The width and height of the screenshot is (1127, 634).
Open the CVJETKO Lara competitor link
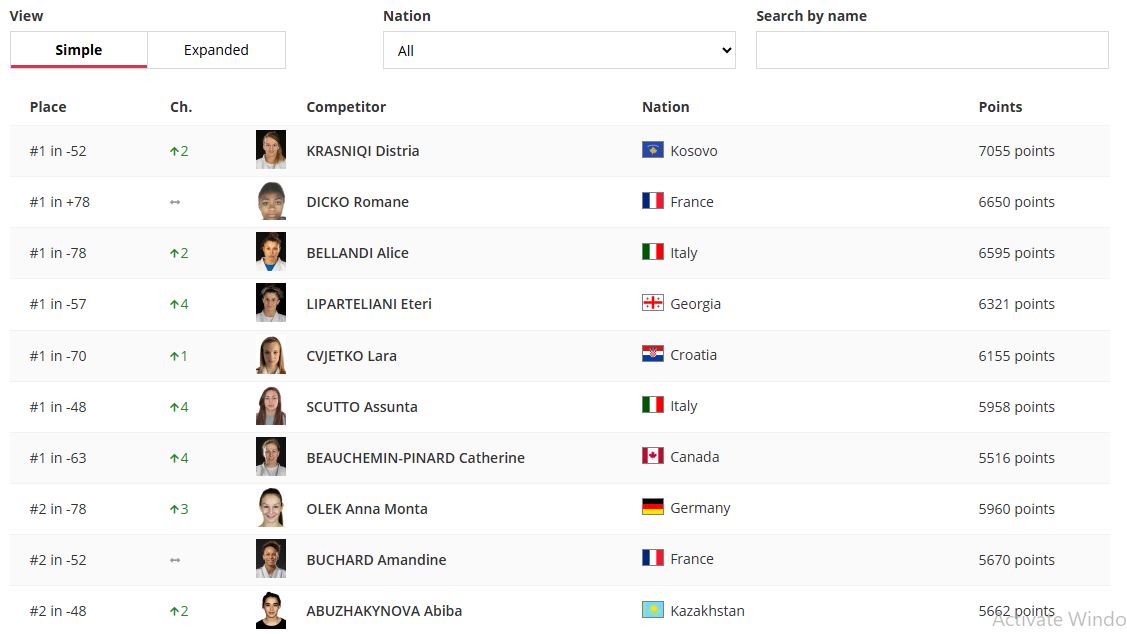coord(351,356)
